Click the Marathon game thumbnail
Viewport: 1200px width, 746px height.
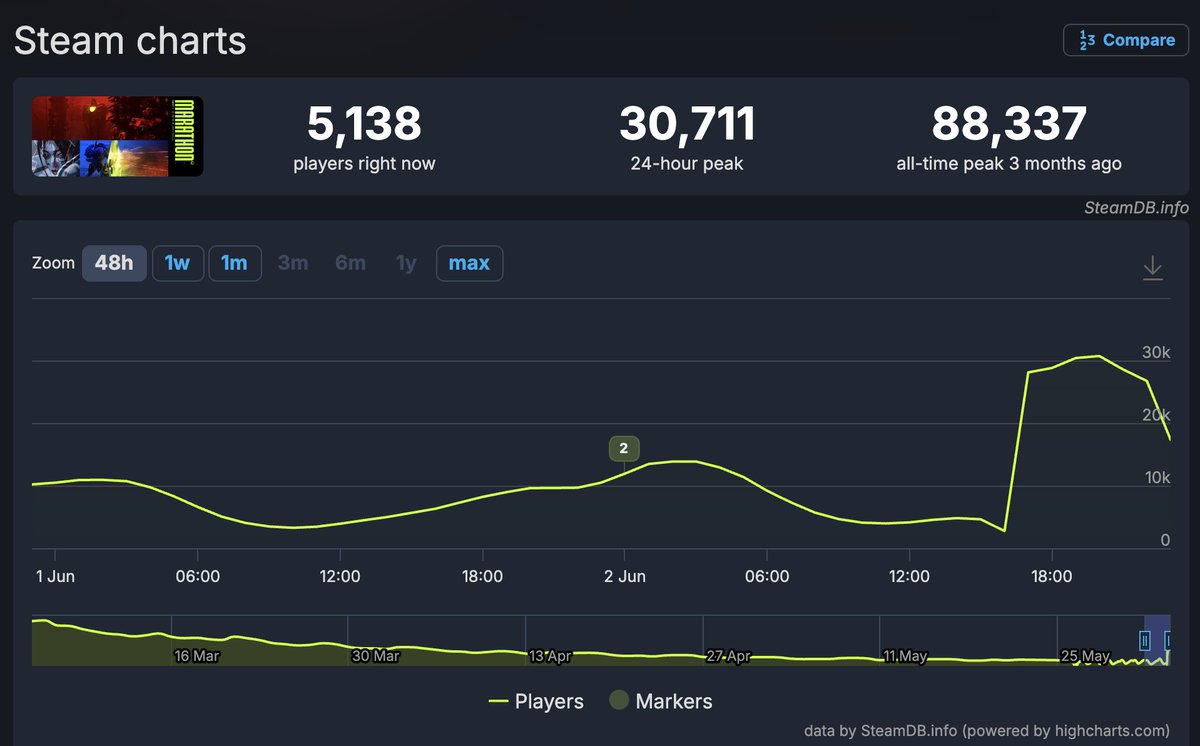click(x=118, y=136)
